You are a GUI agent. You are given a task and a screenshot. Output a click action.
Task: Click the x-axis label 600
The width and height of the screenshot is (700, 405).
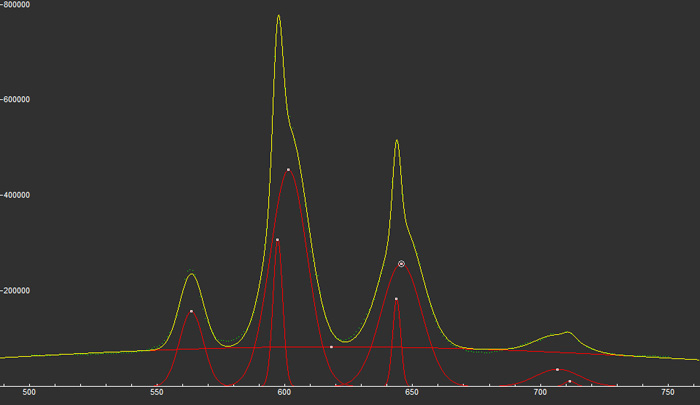(x=284, y=392)
